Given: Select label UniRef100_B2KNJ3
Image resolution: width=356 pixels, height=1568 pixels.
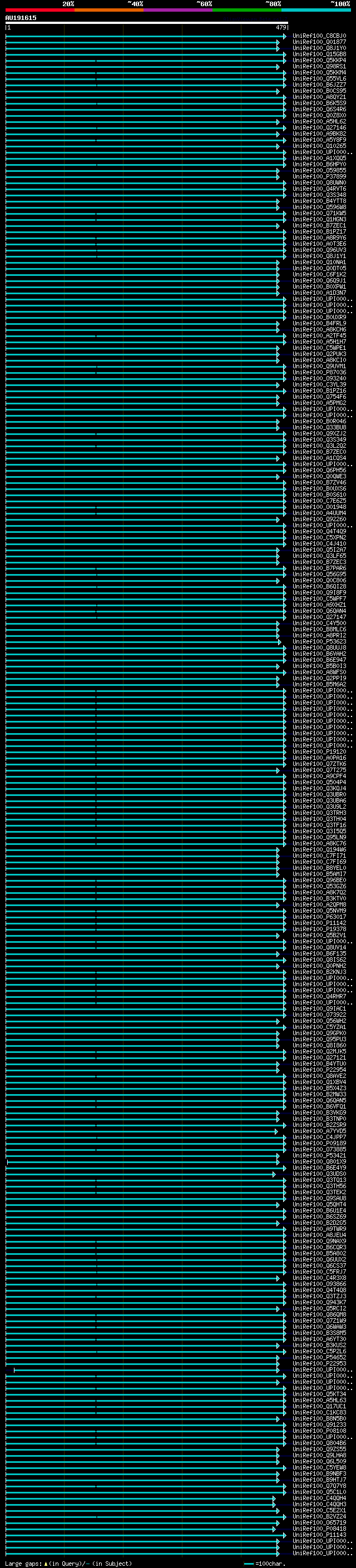Looking at the screenshot, I should coord(319,972).
